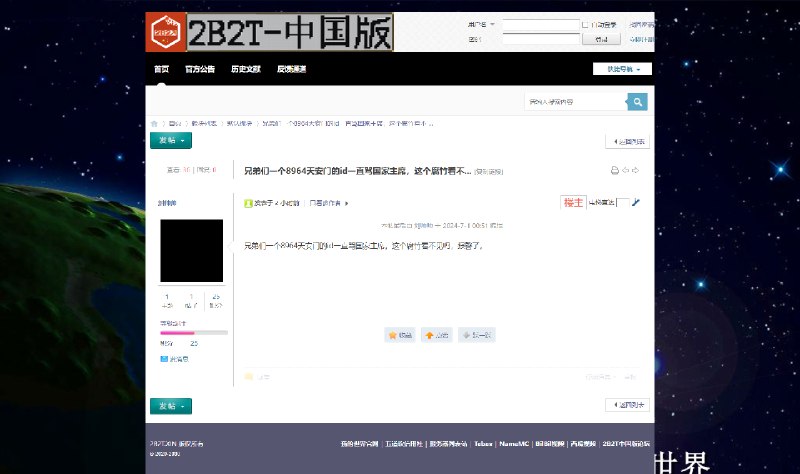This screenshot has height=474, width=800.
Task: Click top return-to-list button
Action: [628, 141]
